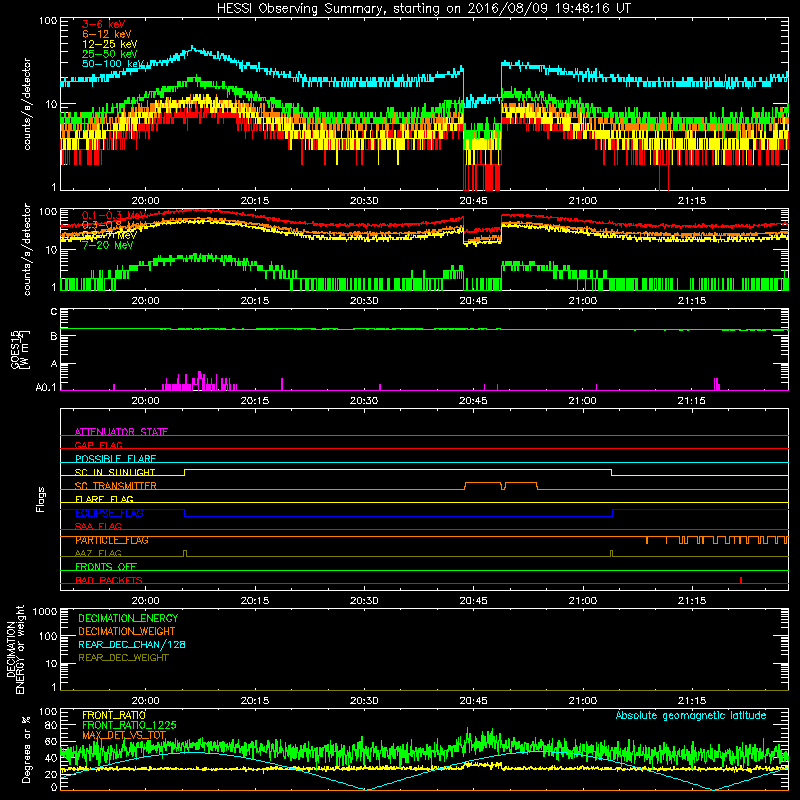The image size is (800, 800).
Task: Click the 0.3-0.8 MeV legend label
Action: click(x=114, y=225)
